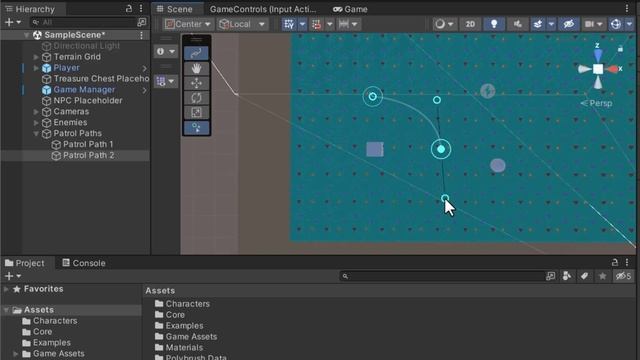640x360 pixels.
Task: Click the Project favorites star icon
Action: pos(602,276)
